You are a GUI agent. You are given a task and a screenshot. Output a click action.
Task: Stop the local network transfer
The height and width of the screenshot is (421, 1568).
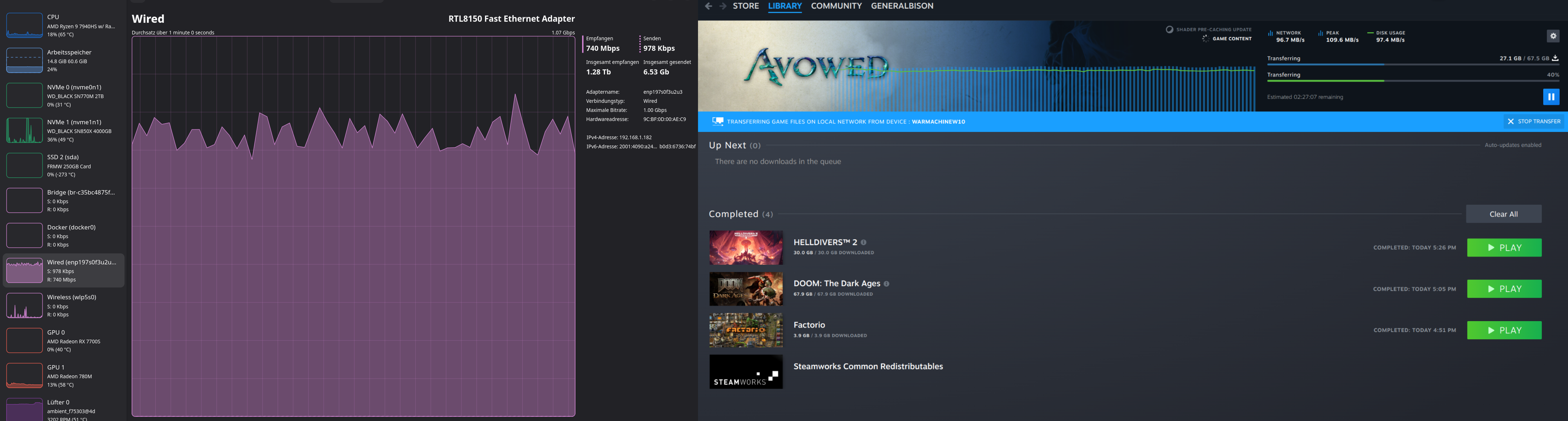click(x=1533, y=121)
